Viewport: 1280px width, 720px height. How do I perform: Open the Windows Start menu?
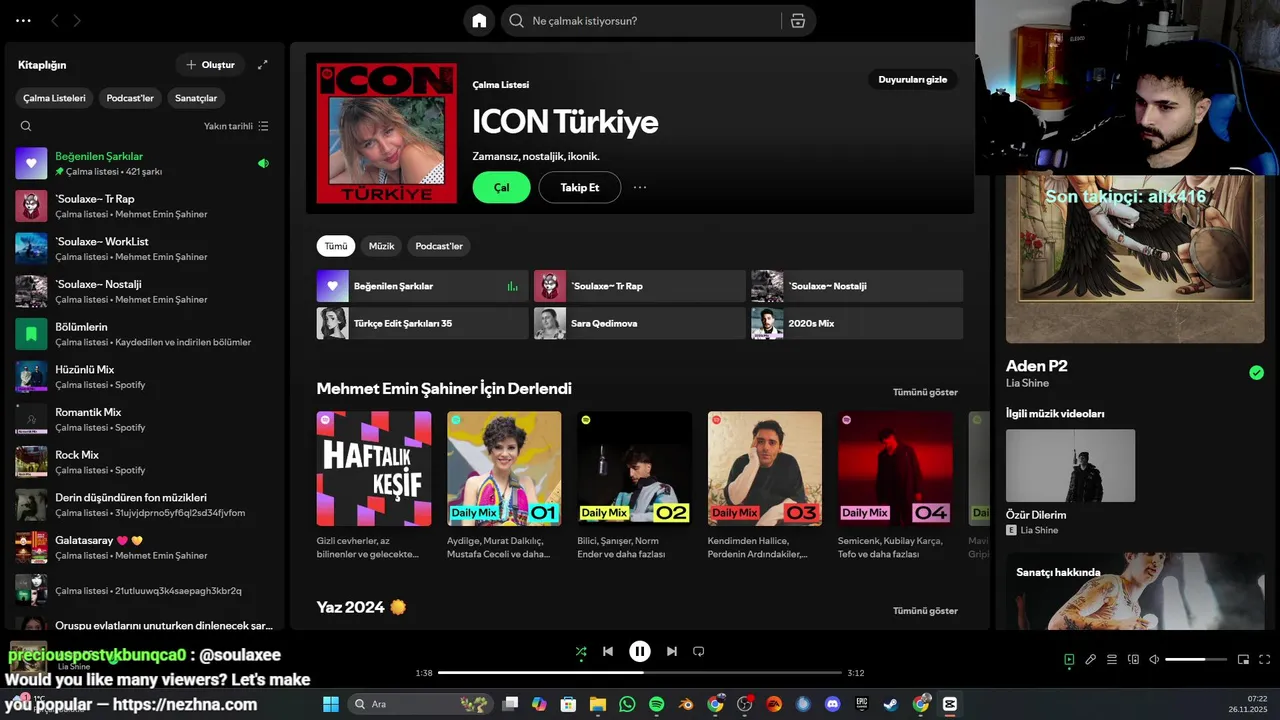click(x=331, y=704)
